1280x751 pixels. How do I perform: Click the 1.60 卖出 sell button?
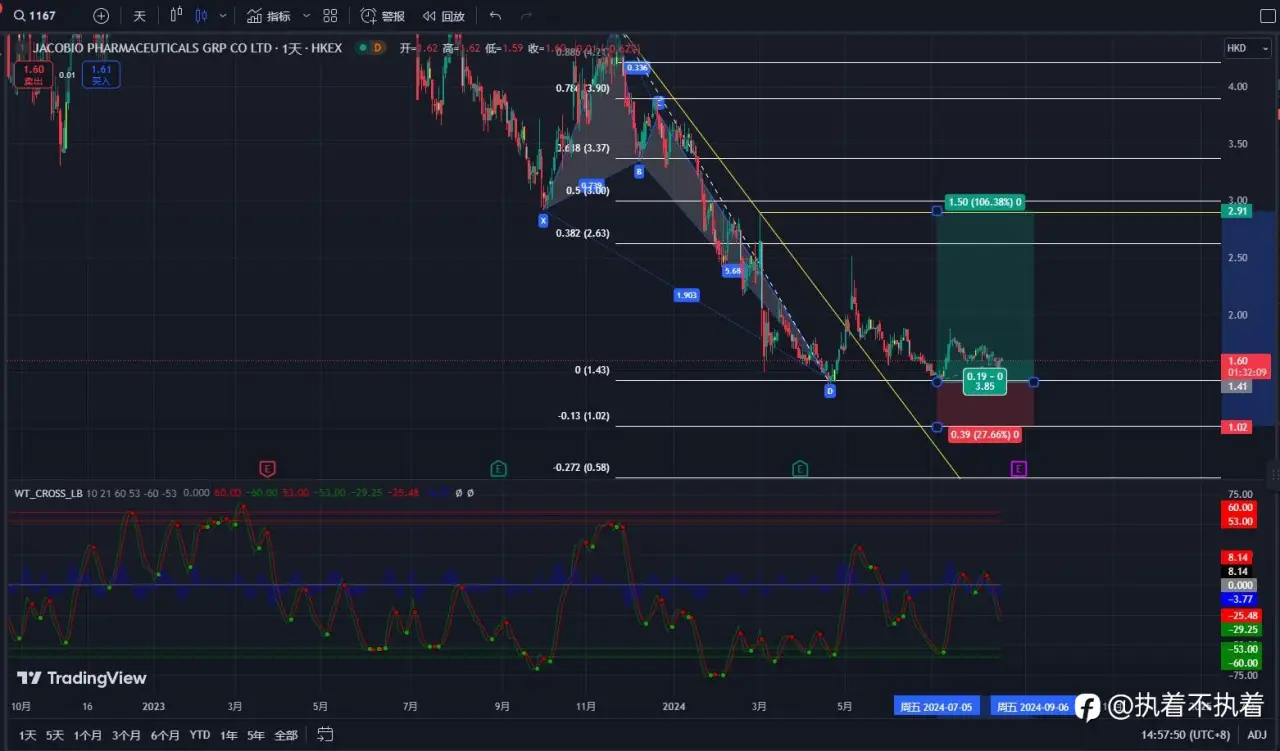click(x=33, y=74)
